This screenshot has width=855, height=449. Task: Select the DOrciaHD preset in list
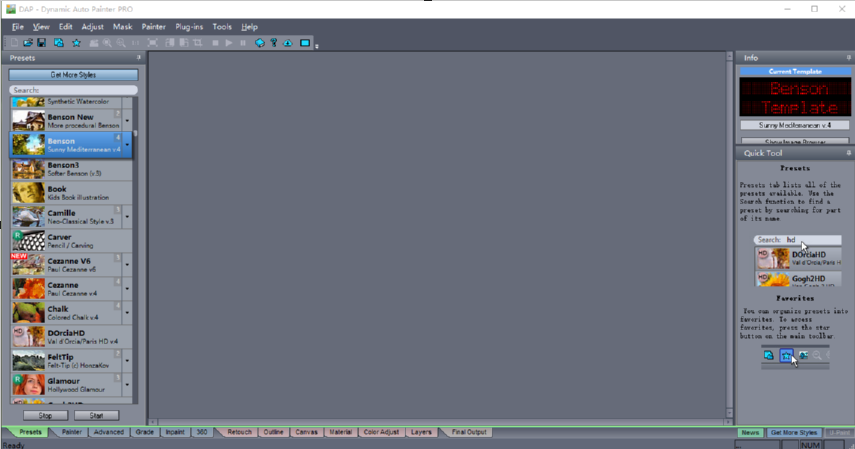pos(71,337)
